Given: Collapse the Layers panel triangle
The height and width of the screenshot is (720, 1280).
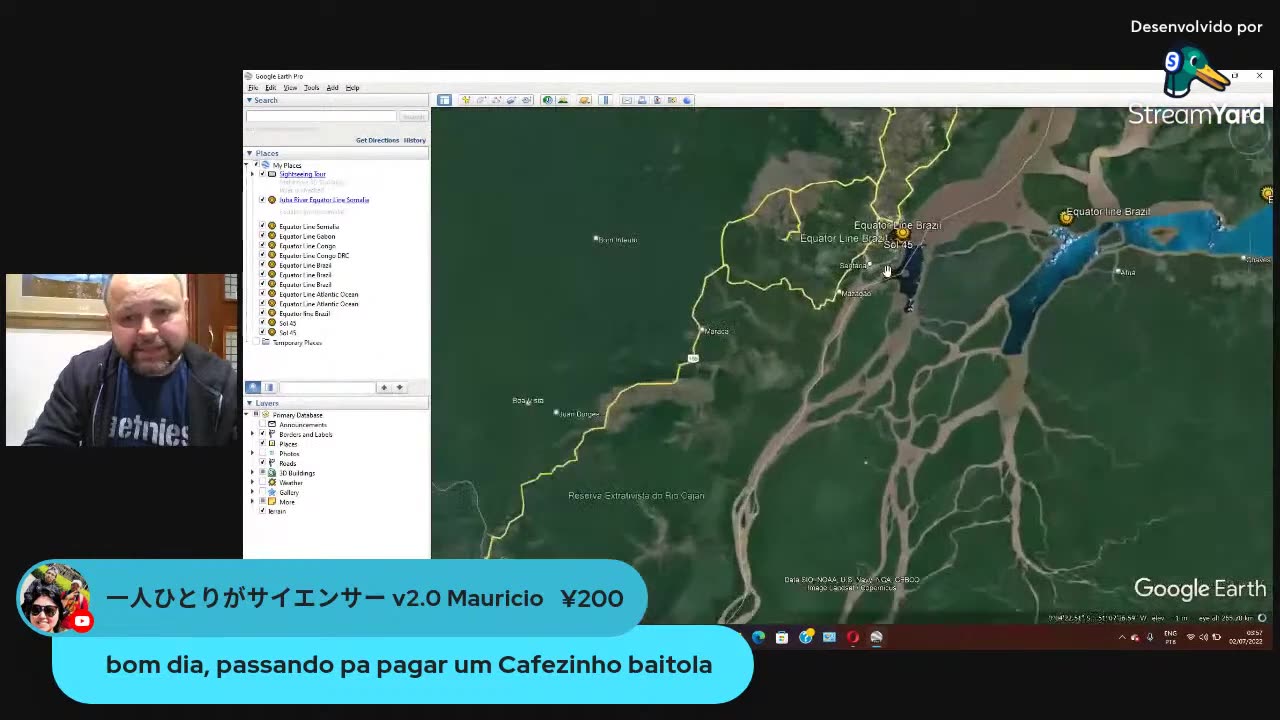Looking at the screenshot, I should 250,403.
